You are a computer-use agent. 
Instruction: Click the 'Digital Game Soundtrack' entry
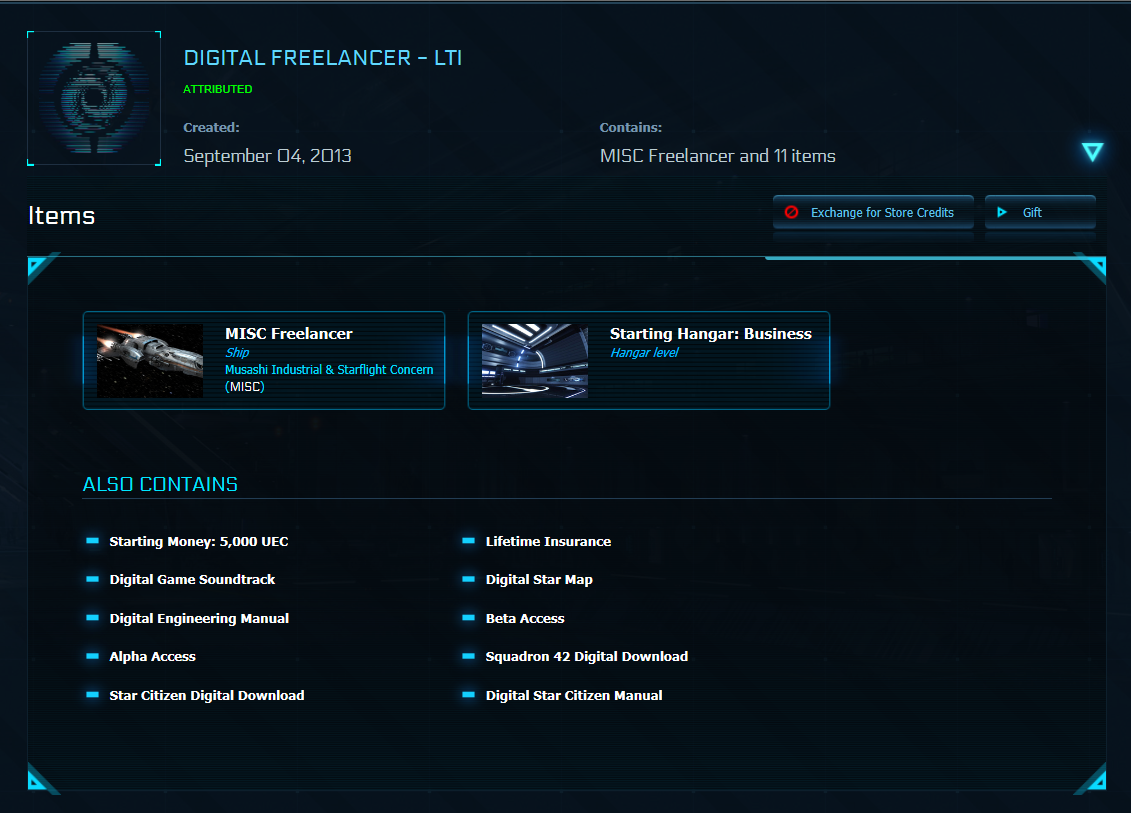click(192, 580)
